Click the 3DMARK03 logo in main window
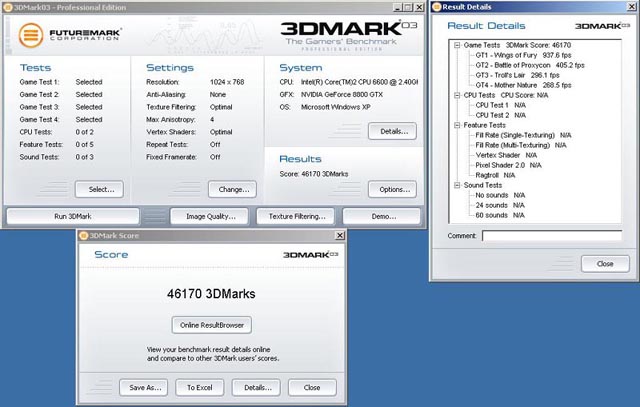 click(349, 29)
